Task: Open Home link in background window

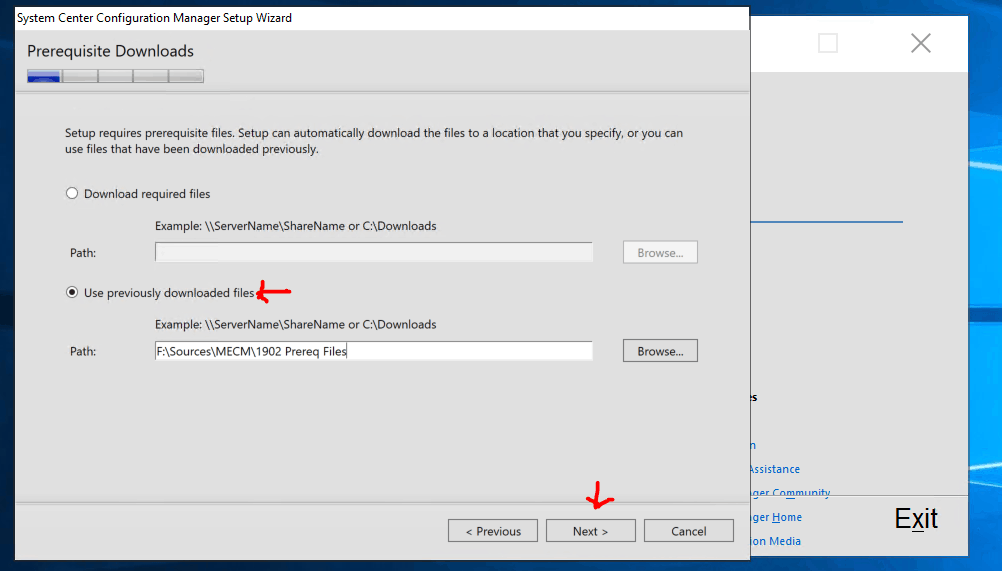Action: pyautogui.click(x=776, y=517)
